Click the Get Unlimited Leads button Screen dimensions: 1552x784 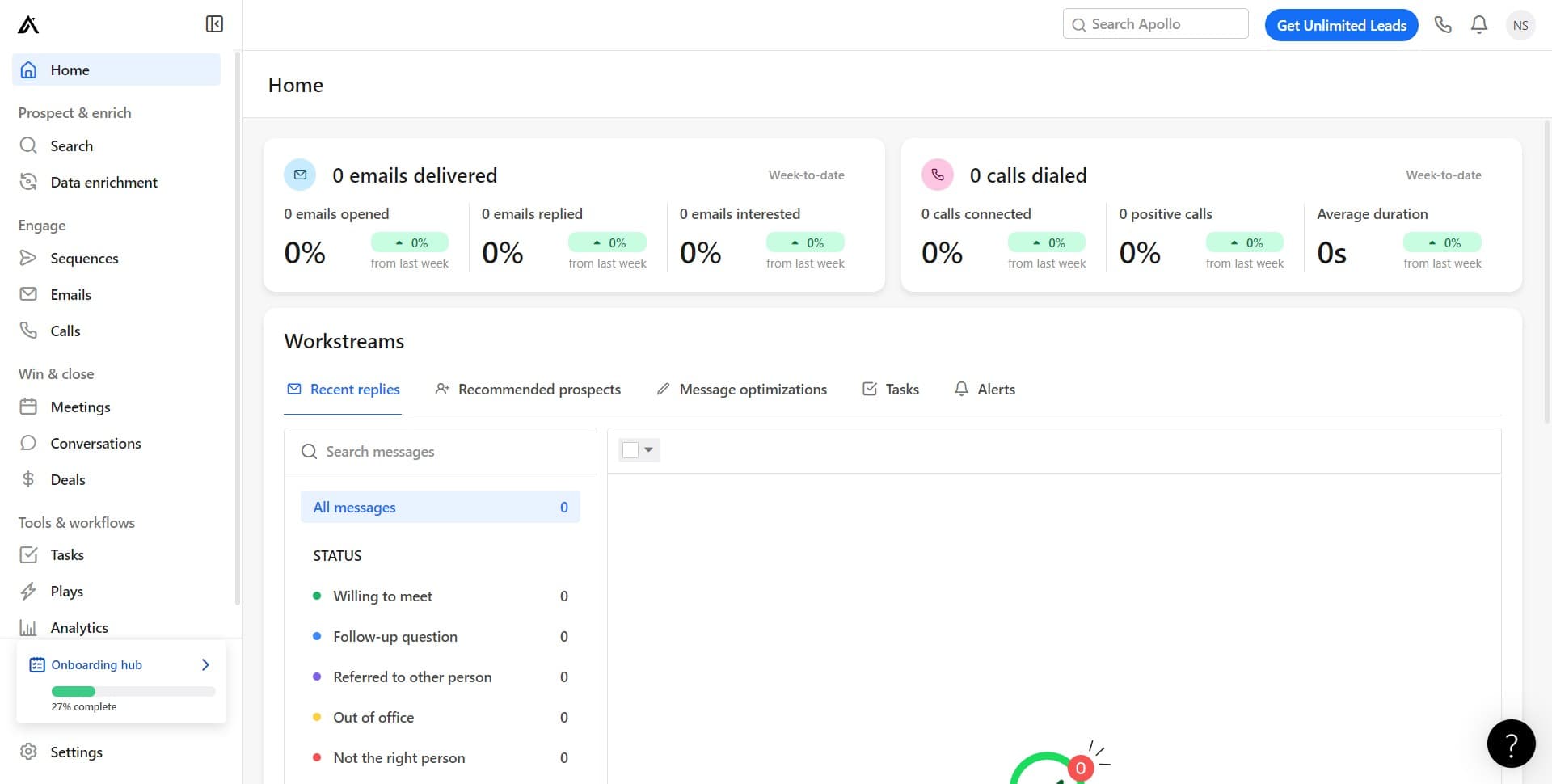pos(1341,25)
